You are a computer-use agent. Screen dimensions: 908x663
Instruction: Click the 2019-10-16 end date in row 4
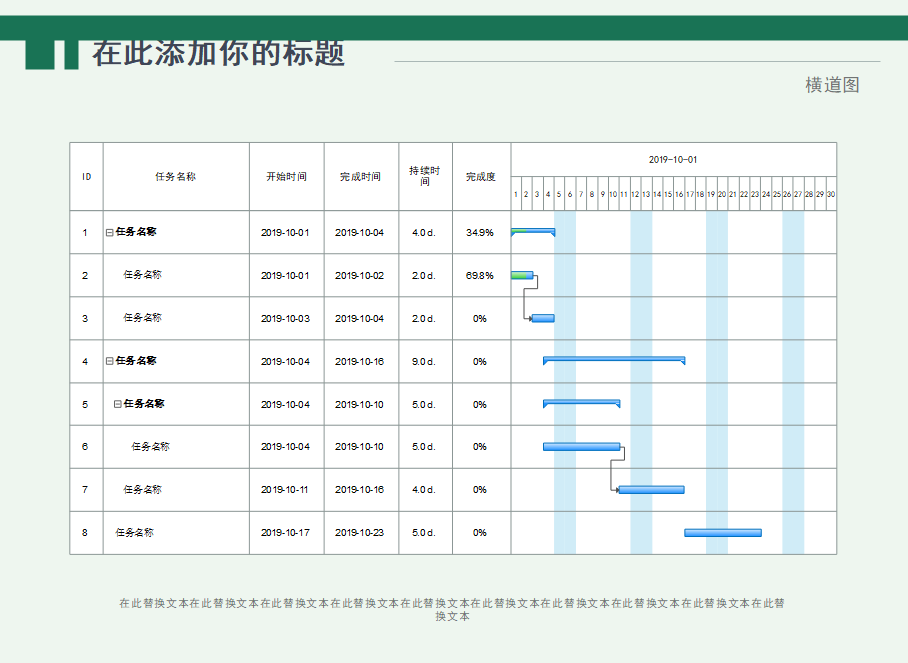click(360, 361)
